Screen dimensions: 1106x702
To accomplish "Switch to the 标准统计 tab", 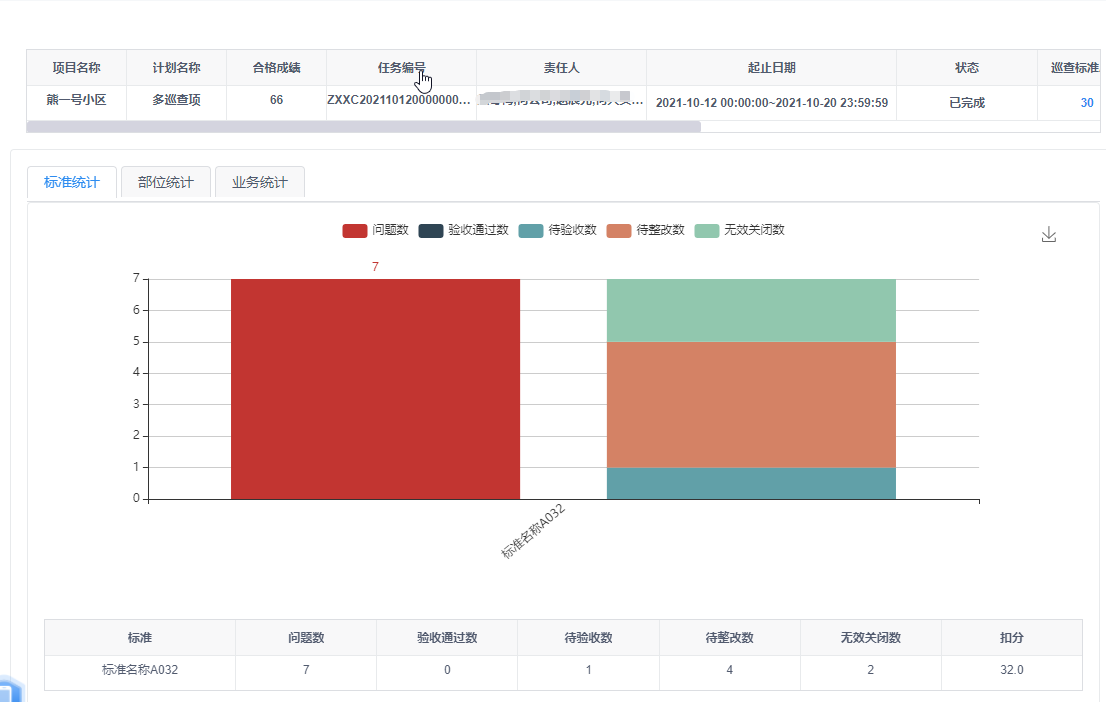I will click(x=71, y=182).
